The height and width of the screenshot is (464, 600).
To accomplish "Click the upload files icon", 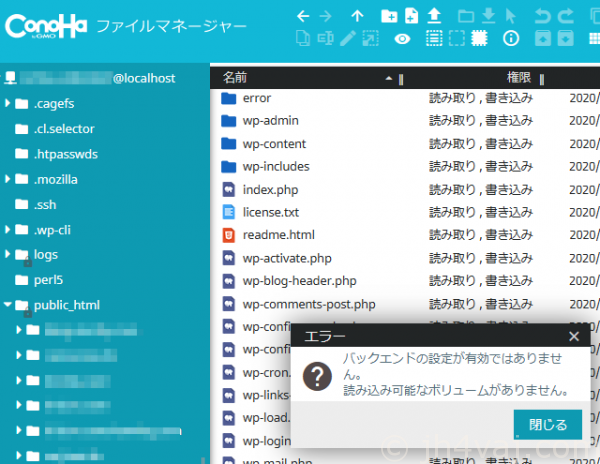I will pos(434,16).
